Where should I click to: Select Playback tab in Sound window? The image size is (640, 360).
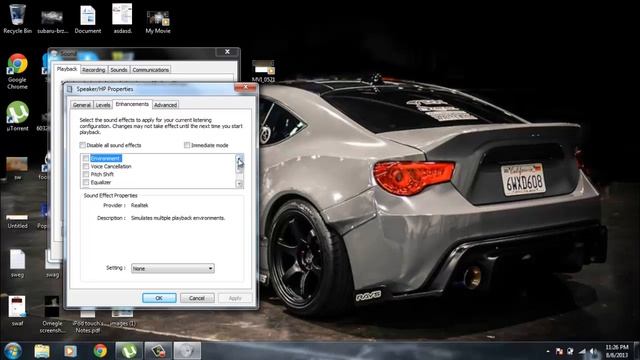point(67,69)
